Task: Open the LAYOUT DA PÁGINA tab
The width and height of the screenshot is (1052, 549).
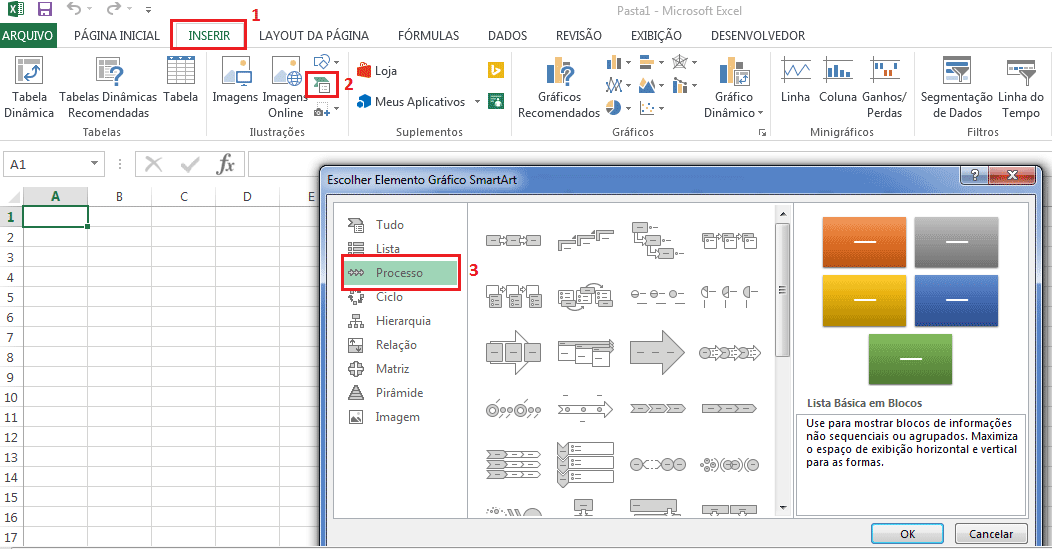Action: pos(313,36)
